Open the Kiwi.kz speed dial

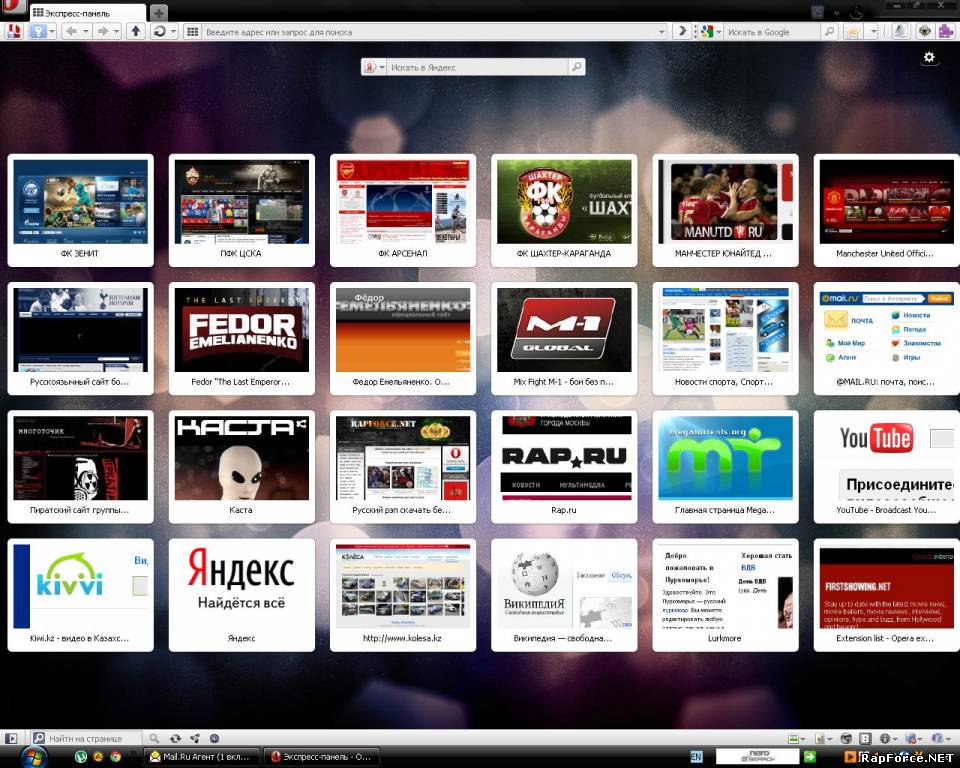click(x=80, y=595)
